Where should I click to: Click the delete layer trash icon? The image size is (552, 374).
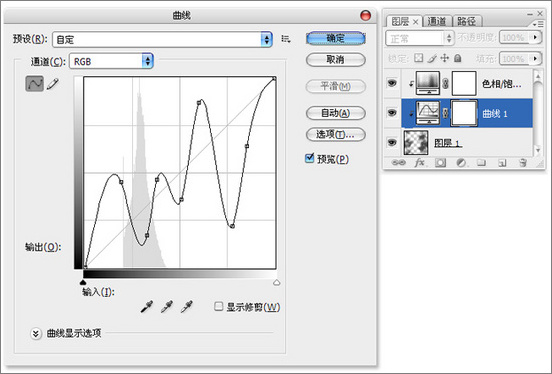pyautogui.click(x=523, y=163)
